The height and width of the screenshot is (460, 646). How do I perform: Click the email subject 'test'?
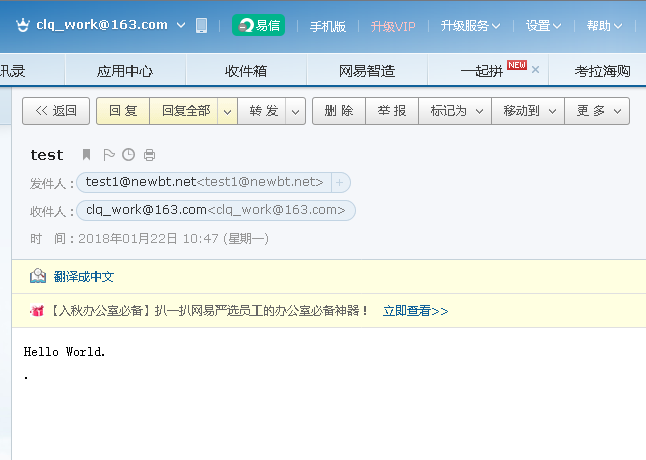click(x=47, y=155)
